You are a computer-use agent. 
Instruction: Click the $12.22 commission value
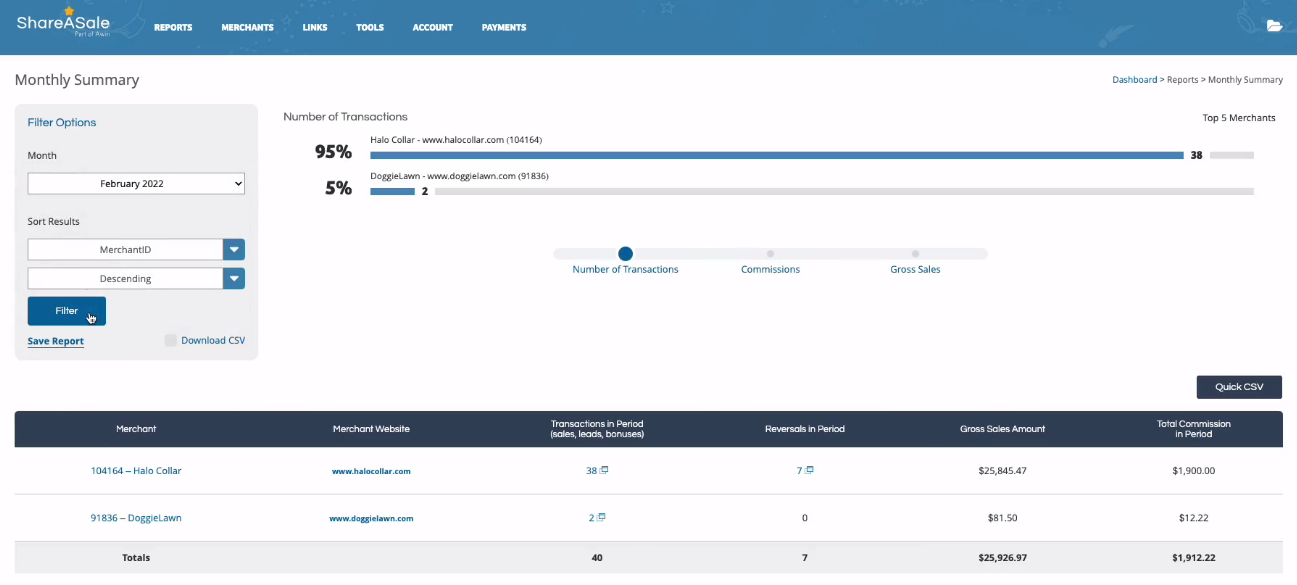(x=1194, y=518)
